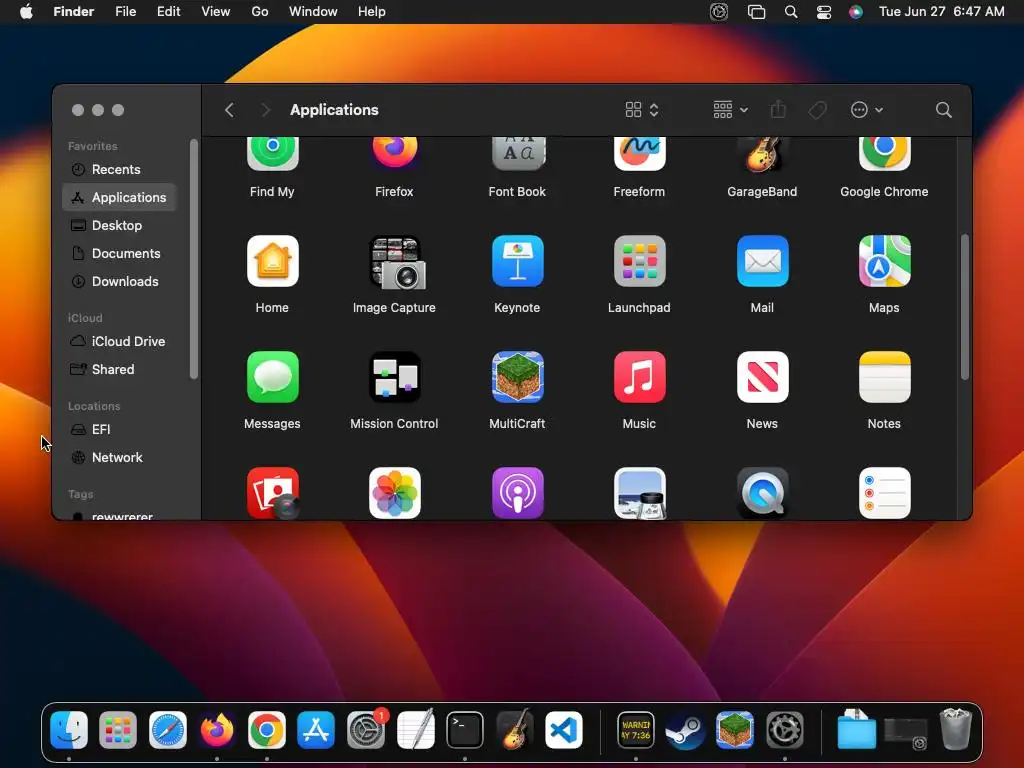Screen dimensions: 1024x768
Task: Click the Siri icon in menu bar
Action: pos(856,12)
